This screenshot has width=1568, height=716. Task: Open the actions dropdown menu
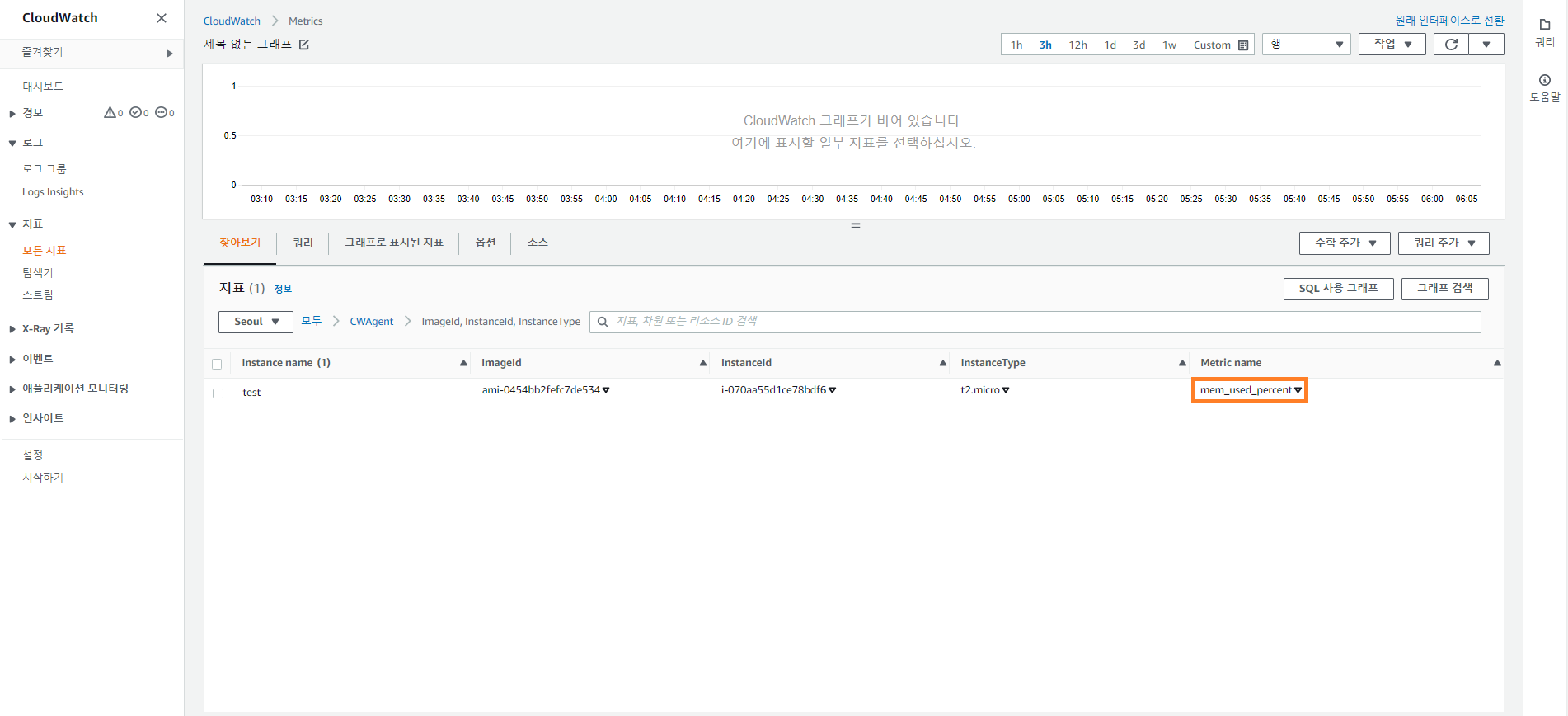coord(1392,45)
